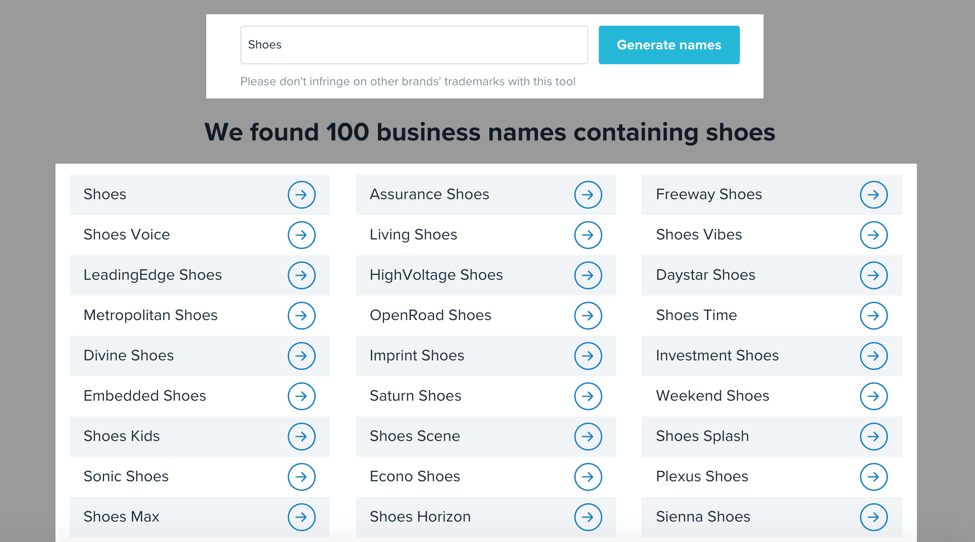The image size is (975, 542).
Task: Select the Divine Shoes name
Action: 129,356
